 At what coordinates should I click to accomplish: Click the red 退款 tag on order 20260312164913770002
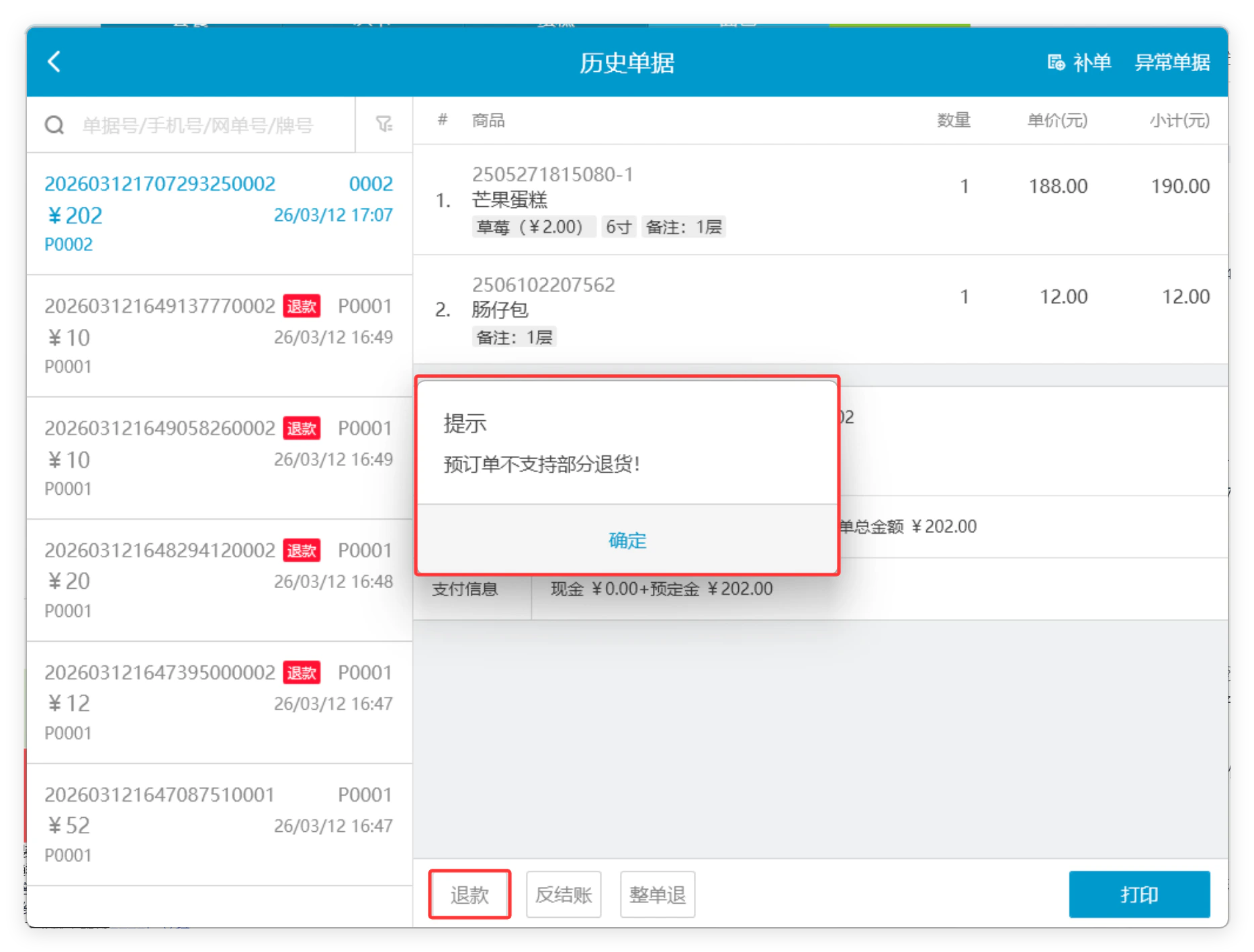[302, 306]
